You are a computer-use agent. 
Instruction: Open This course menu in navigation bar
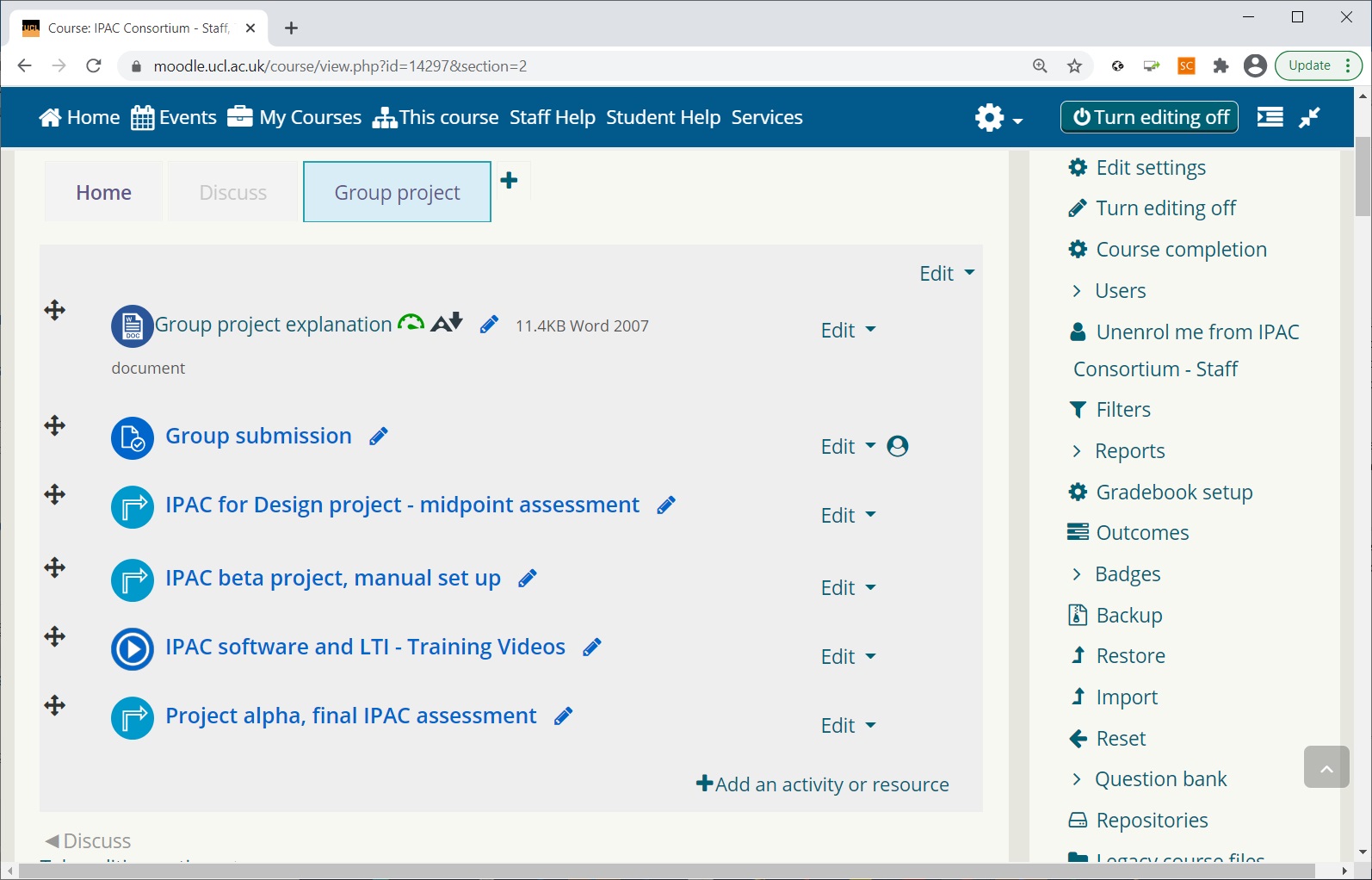[x=436, y=117]
